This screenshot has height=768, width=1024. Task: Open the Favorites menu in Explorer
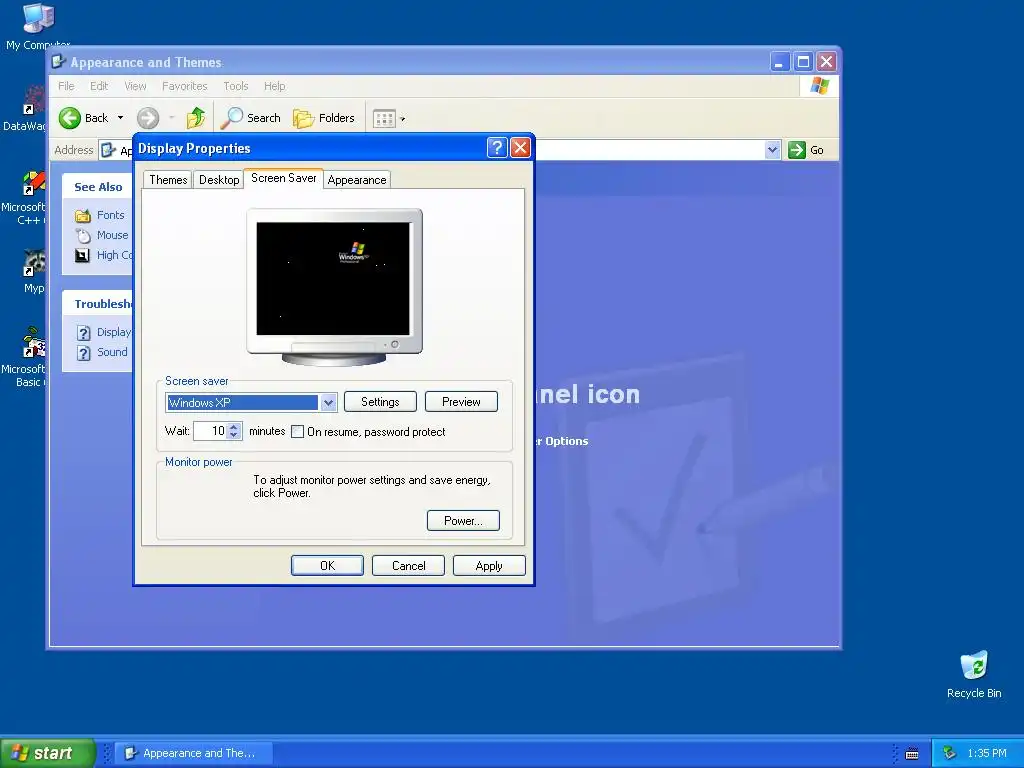click(184, 86)
